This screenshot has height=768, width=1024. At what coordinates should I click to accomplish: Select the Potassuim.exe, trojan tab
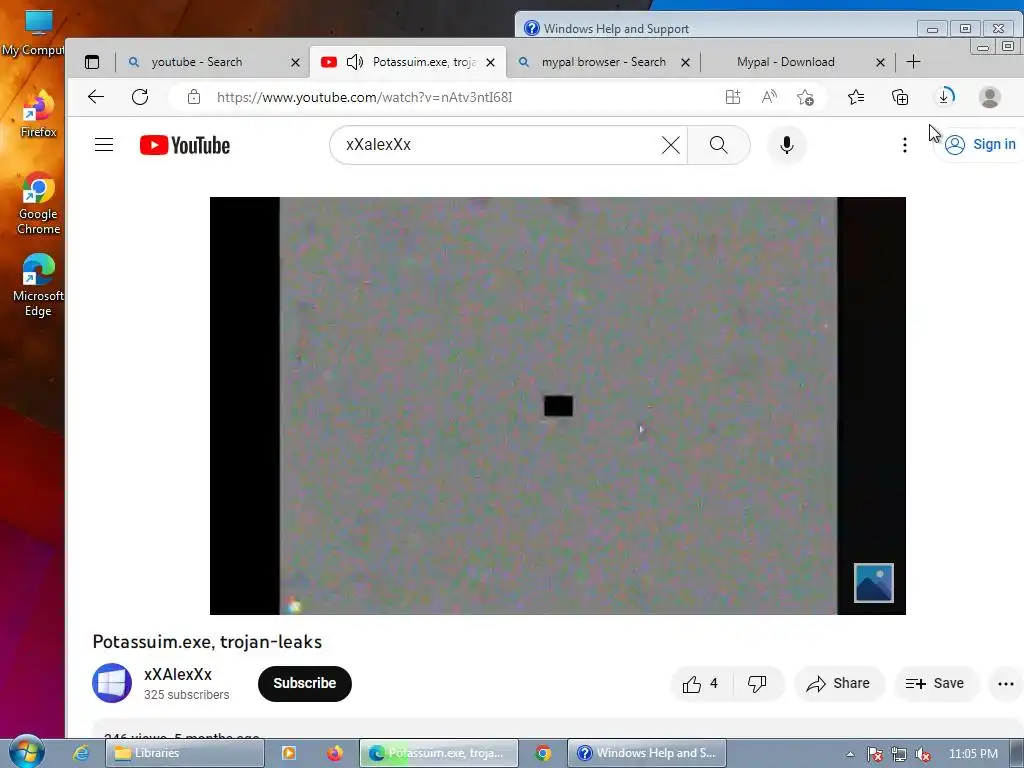click(424, 62)
